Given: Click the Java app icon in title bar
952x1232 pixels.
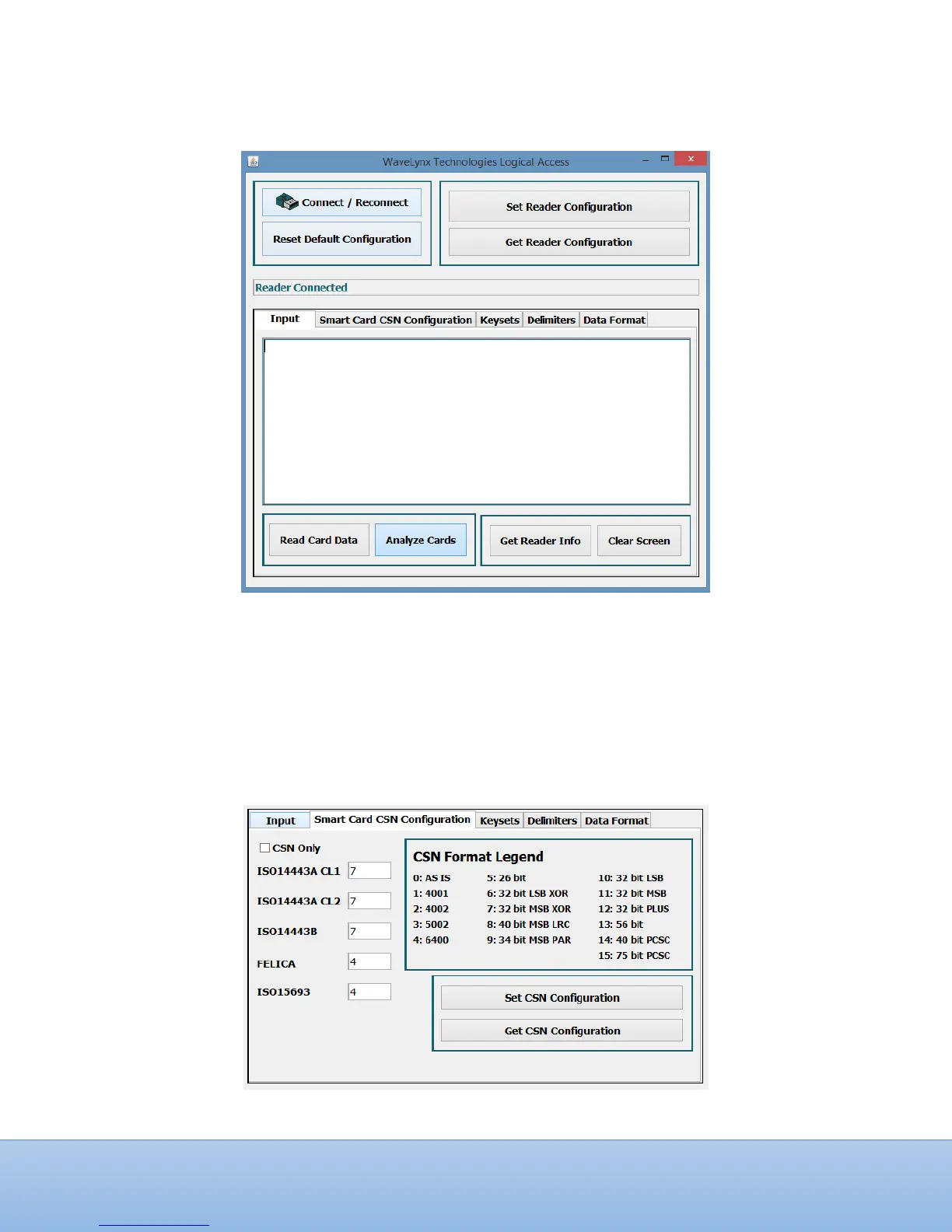Looking at the screenshot, I should (x=254, y=162).
